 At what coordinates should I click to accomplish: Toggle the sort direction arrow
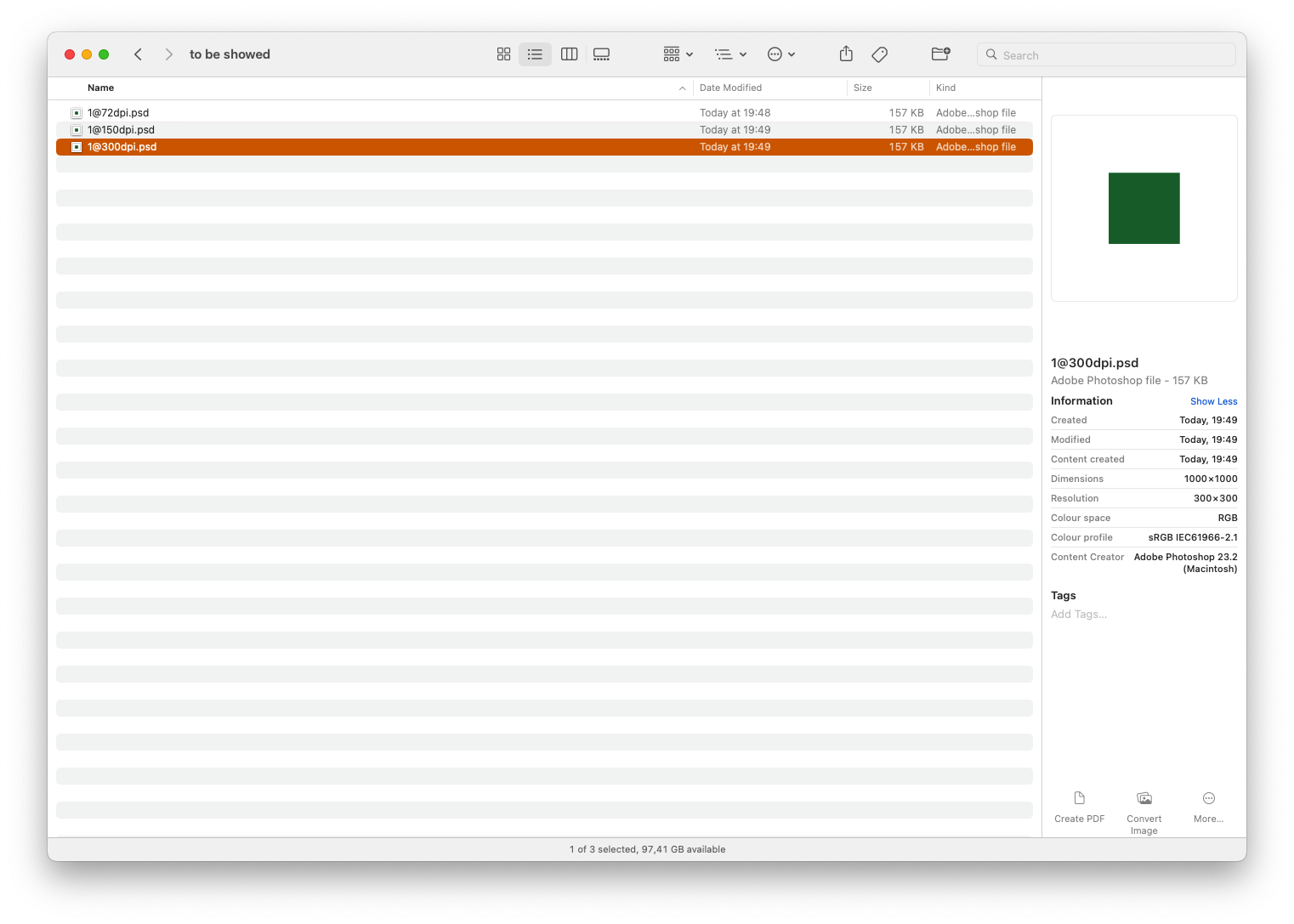(x=682, y=88)
